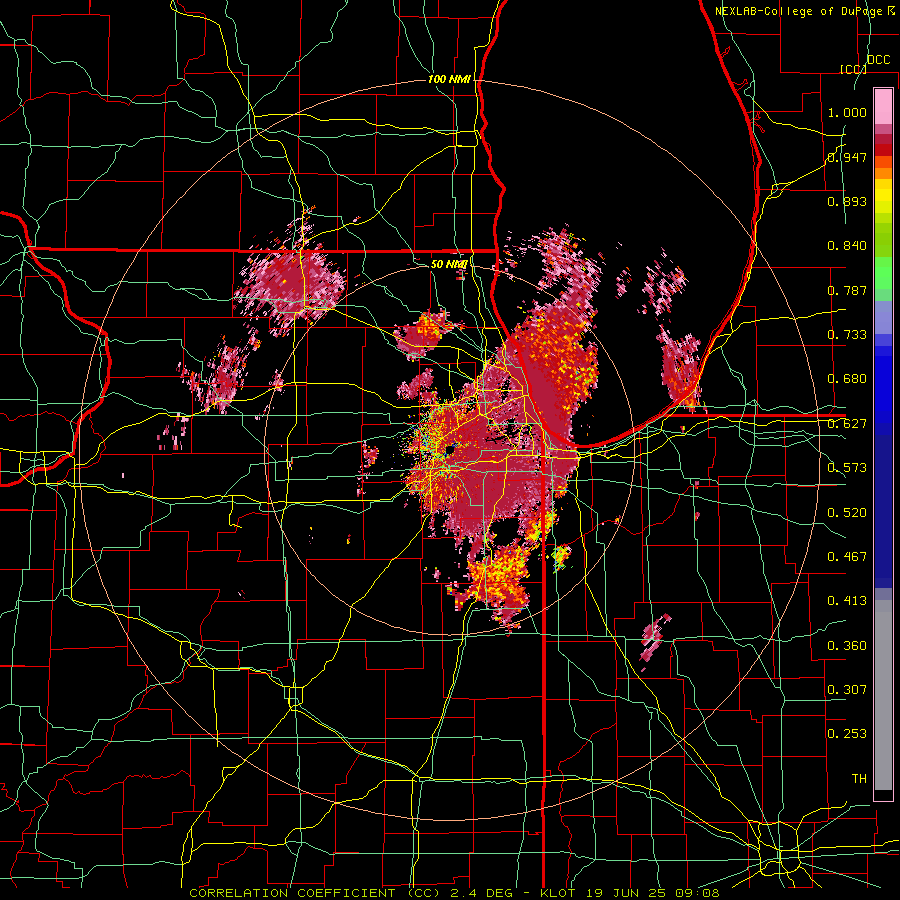Click the 0.573 legend value
Viewport: 900px width, 900px height.
point(847,468)
